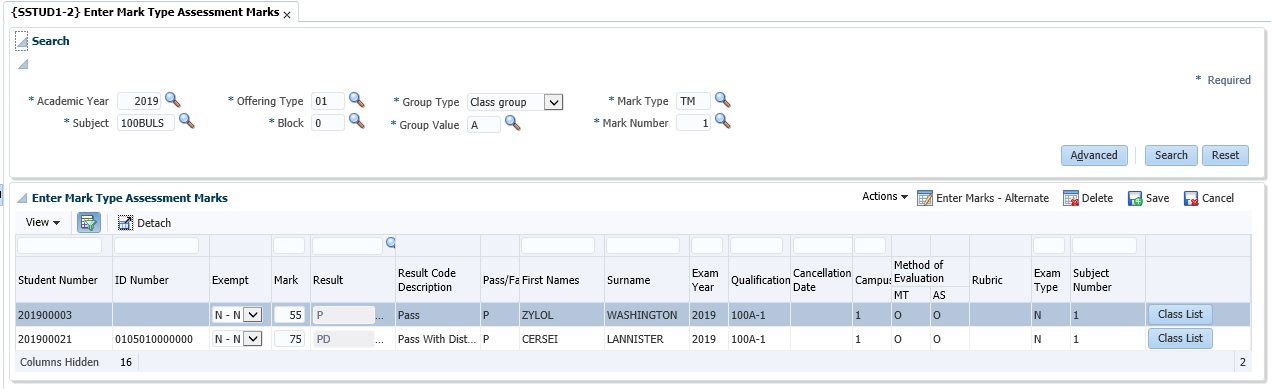1271x389 pixels.
Task: Click the Block input field
Action: [327, 123]
